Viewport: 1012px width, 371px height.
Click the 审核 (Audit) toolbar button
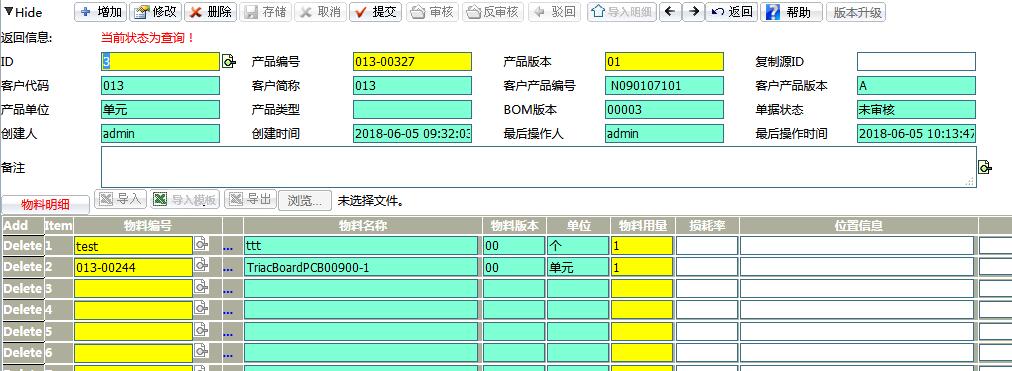(432, 12)
